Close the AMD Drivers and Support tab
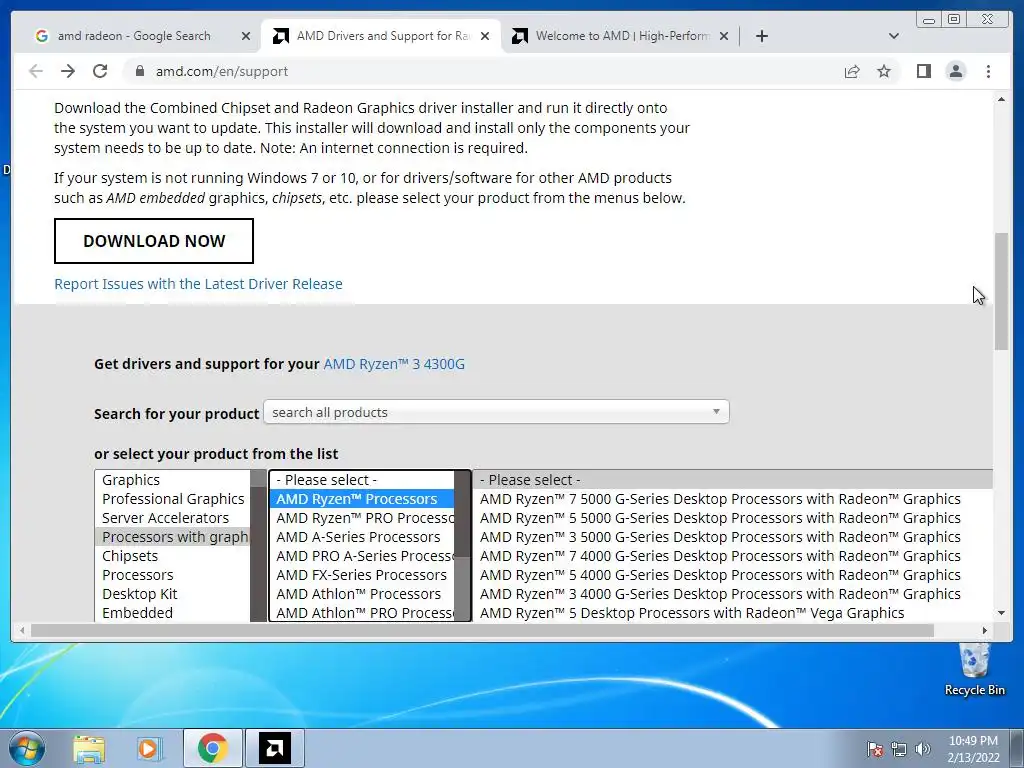Viewport: 1024px width, 768px height. 485,36
